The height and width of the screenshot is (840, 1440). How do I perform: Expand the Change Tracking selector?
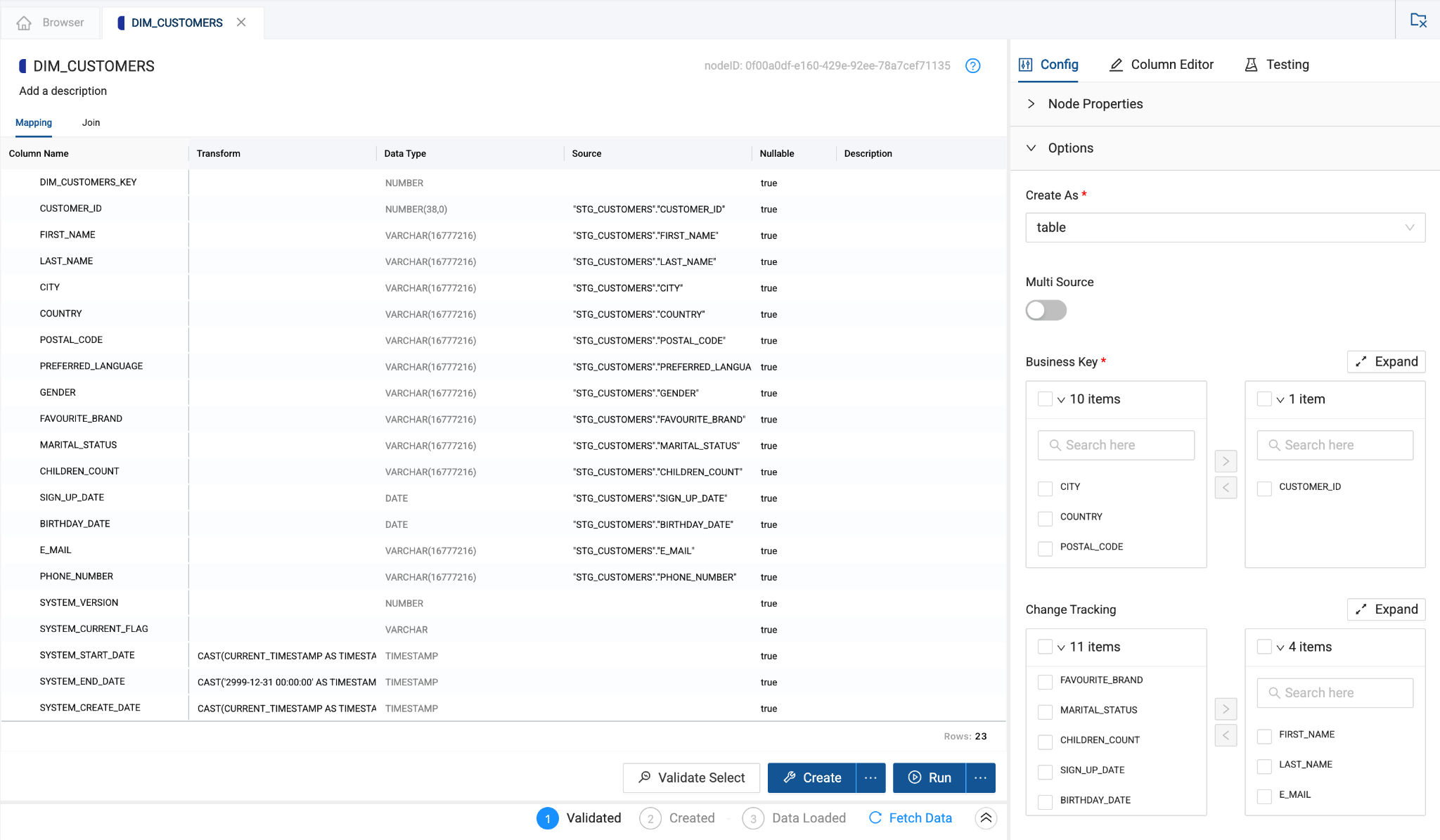point(1386,609)
